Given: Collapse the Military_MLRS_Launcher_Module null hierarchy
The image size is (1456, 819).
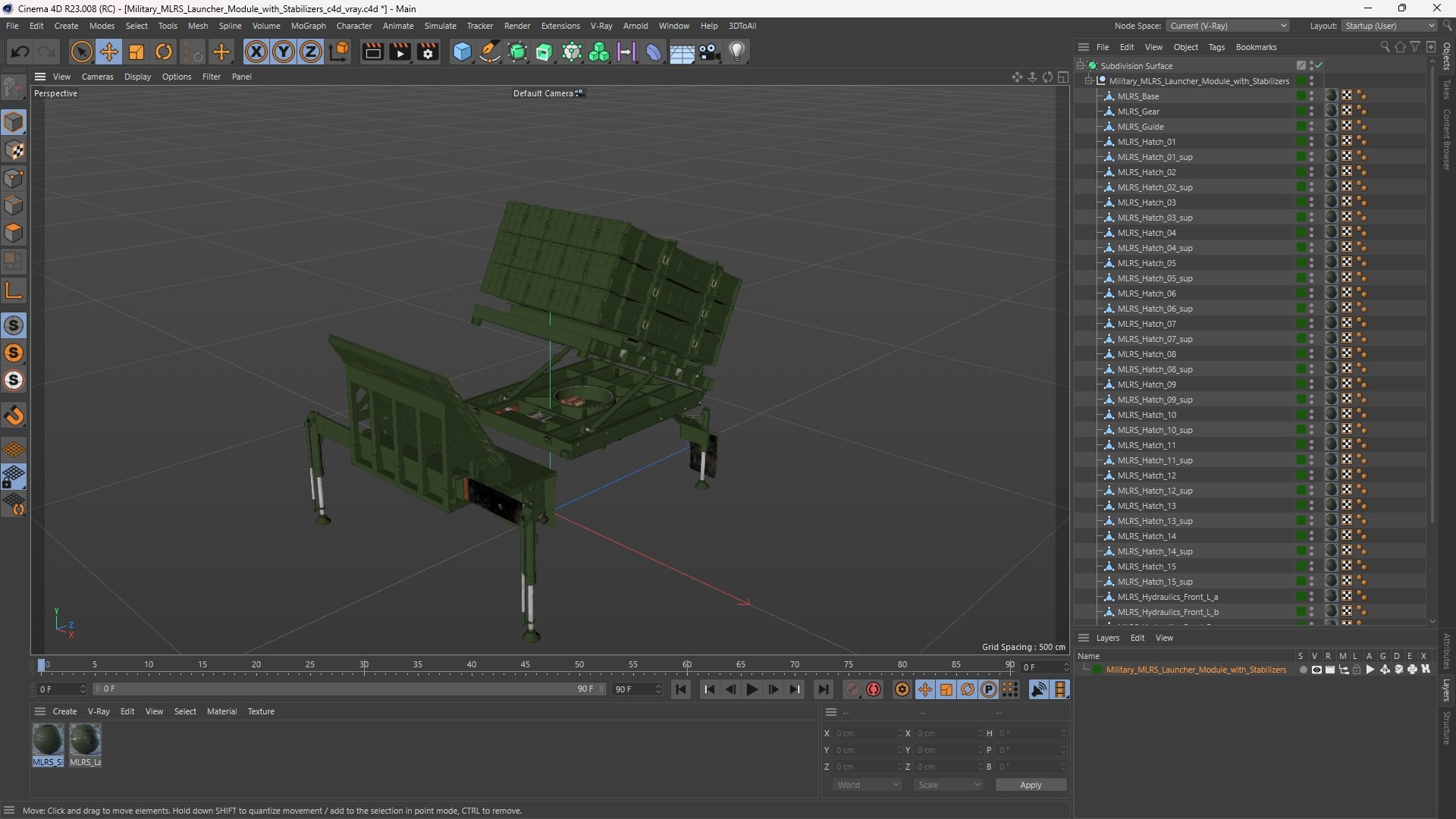Looking at the screenshot, I should pyautogui.click(x=1088, y=80).
